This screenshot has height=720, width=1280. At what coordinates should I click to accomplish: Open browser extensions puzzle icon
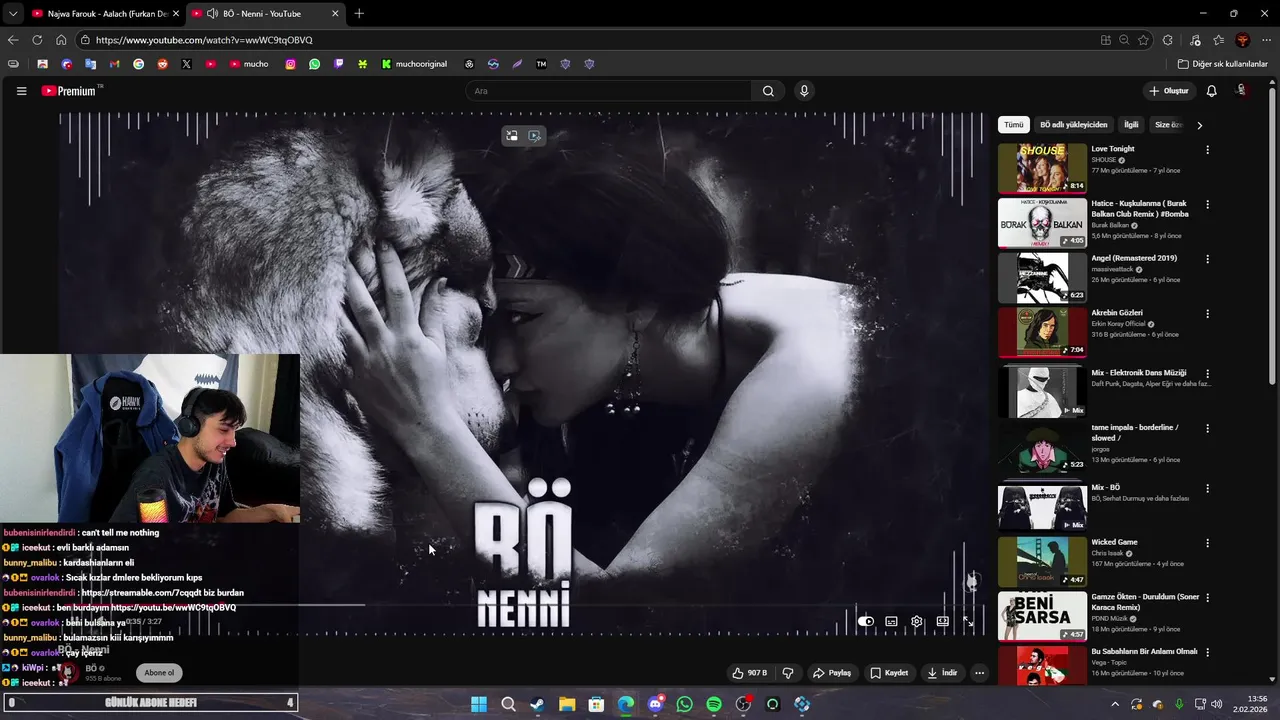tap(1167, 40)
